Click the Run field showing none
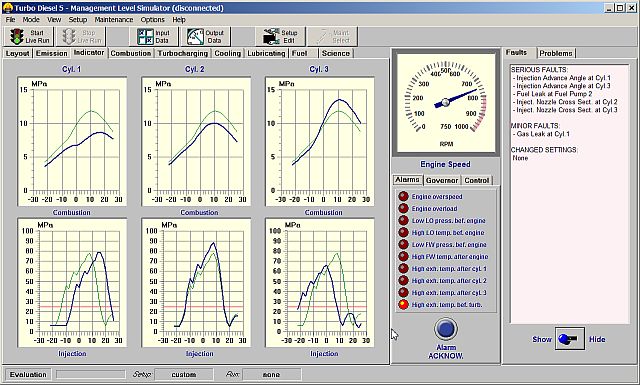 271,374
